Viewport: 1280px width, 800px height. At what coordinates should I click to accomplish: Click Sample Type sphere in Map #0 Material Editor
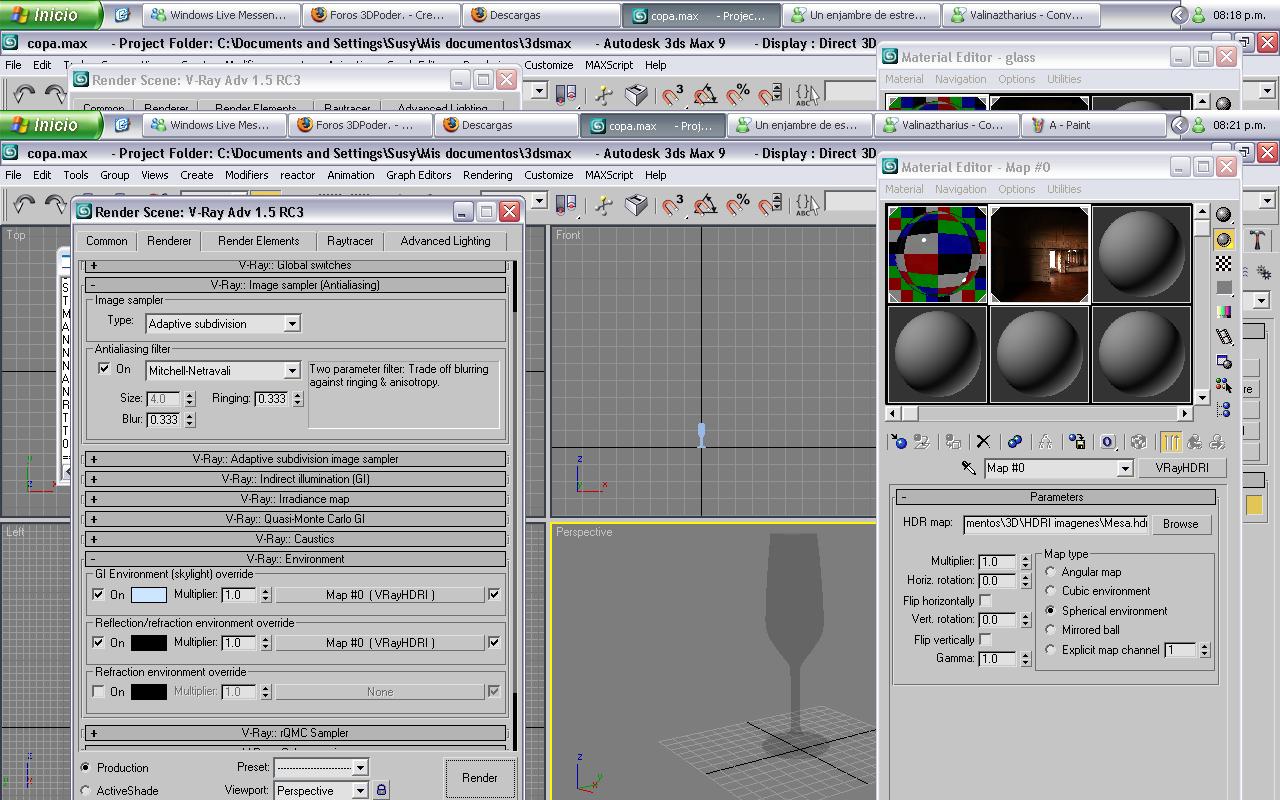pos(1224,214)
